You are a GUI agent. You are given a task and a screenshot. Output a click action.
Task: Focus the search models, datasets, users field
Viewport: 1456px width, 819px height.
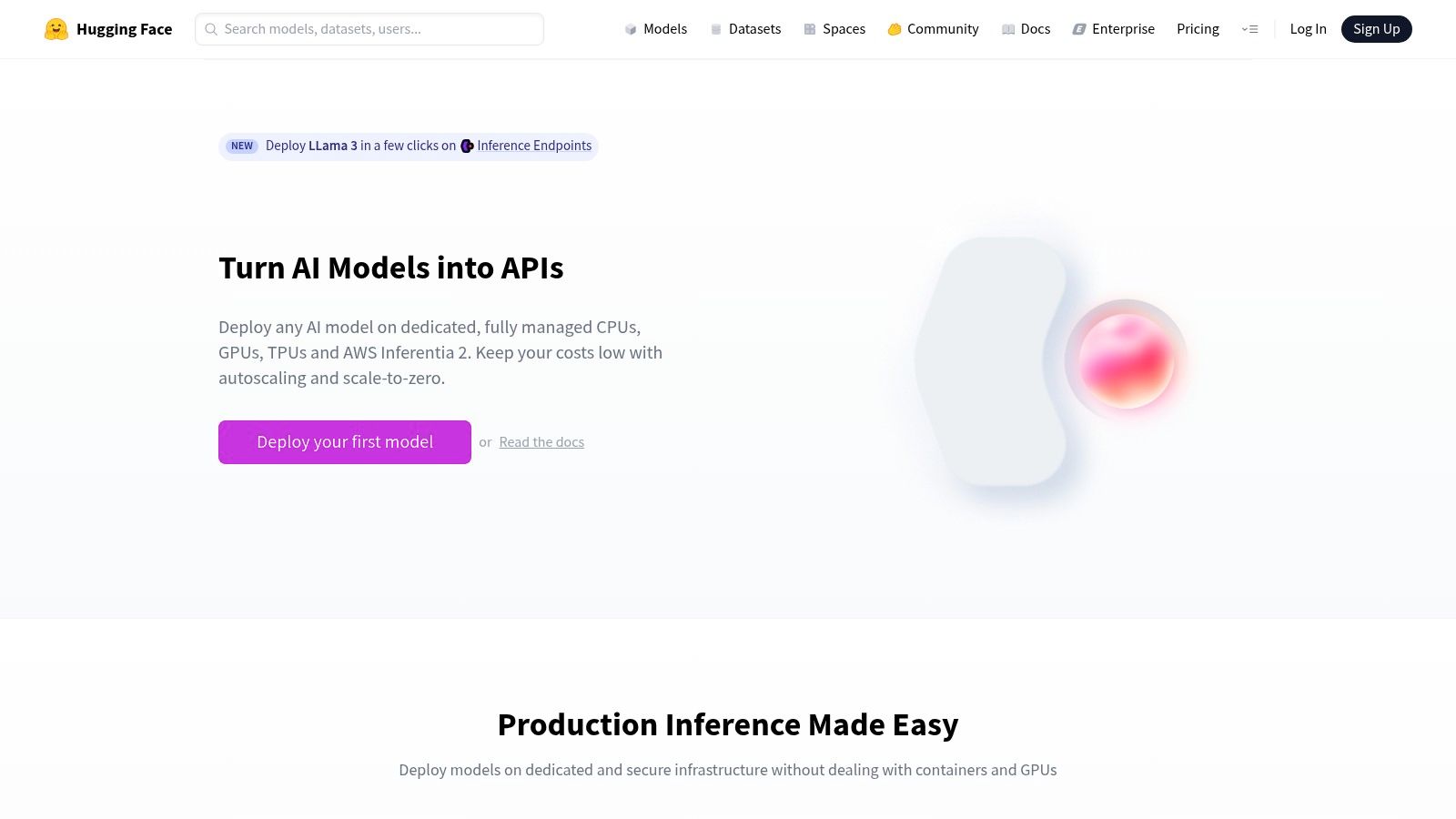(x=369, y=29)
